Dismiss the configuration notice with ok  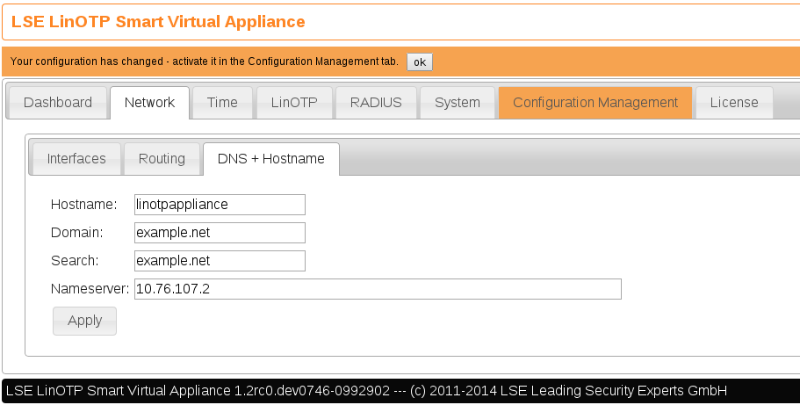419,62
